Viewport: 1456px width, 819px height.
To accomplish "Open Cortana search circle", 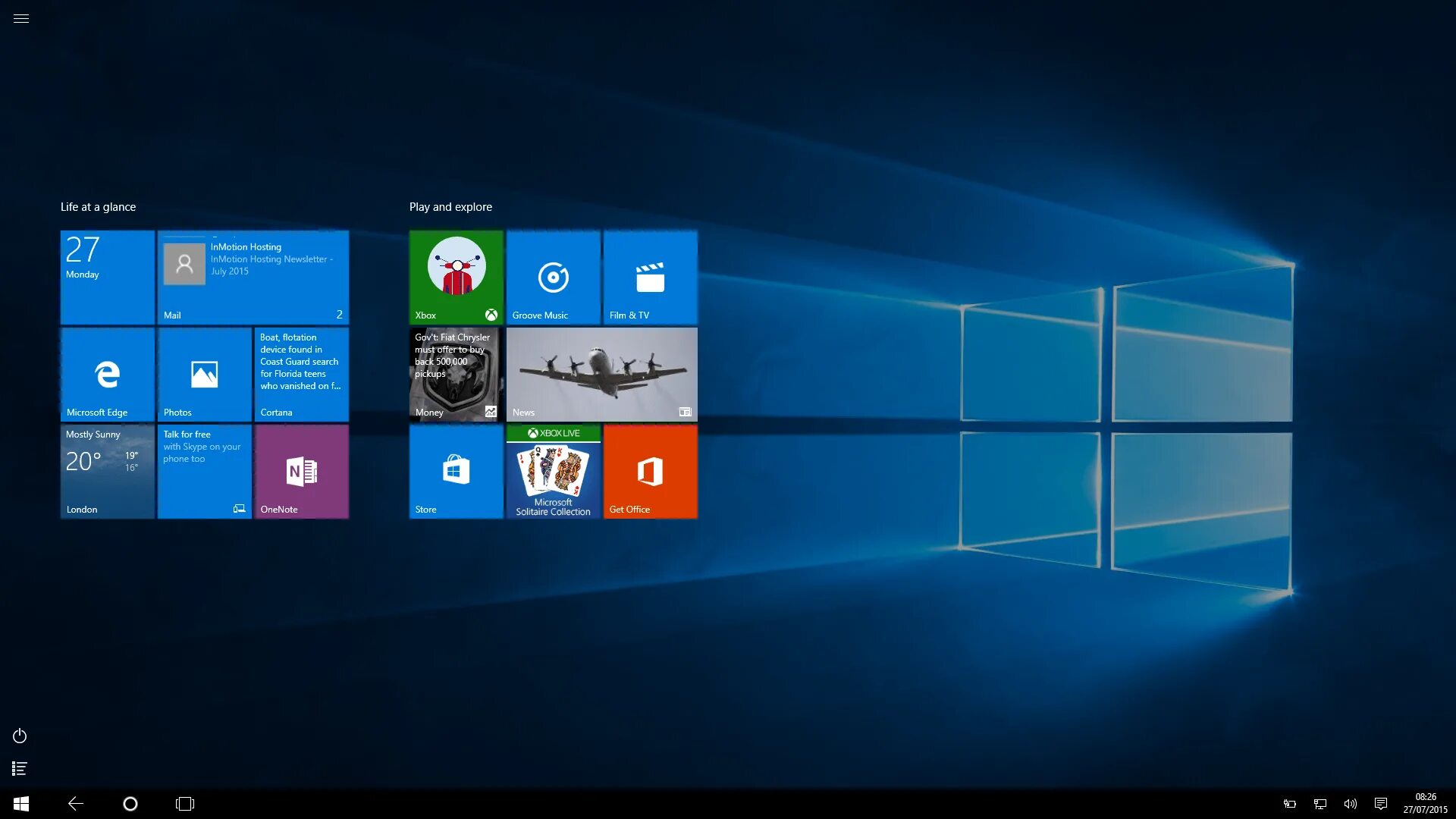I will pos(129,803).
